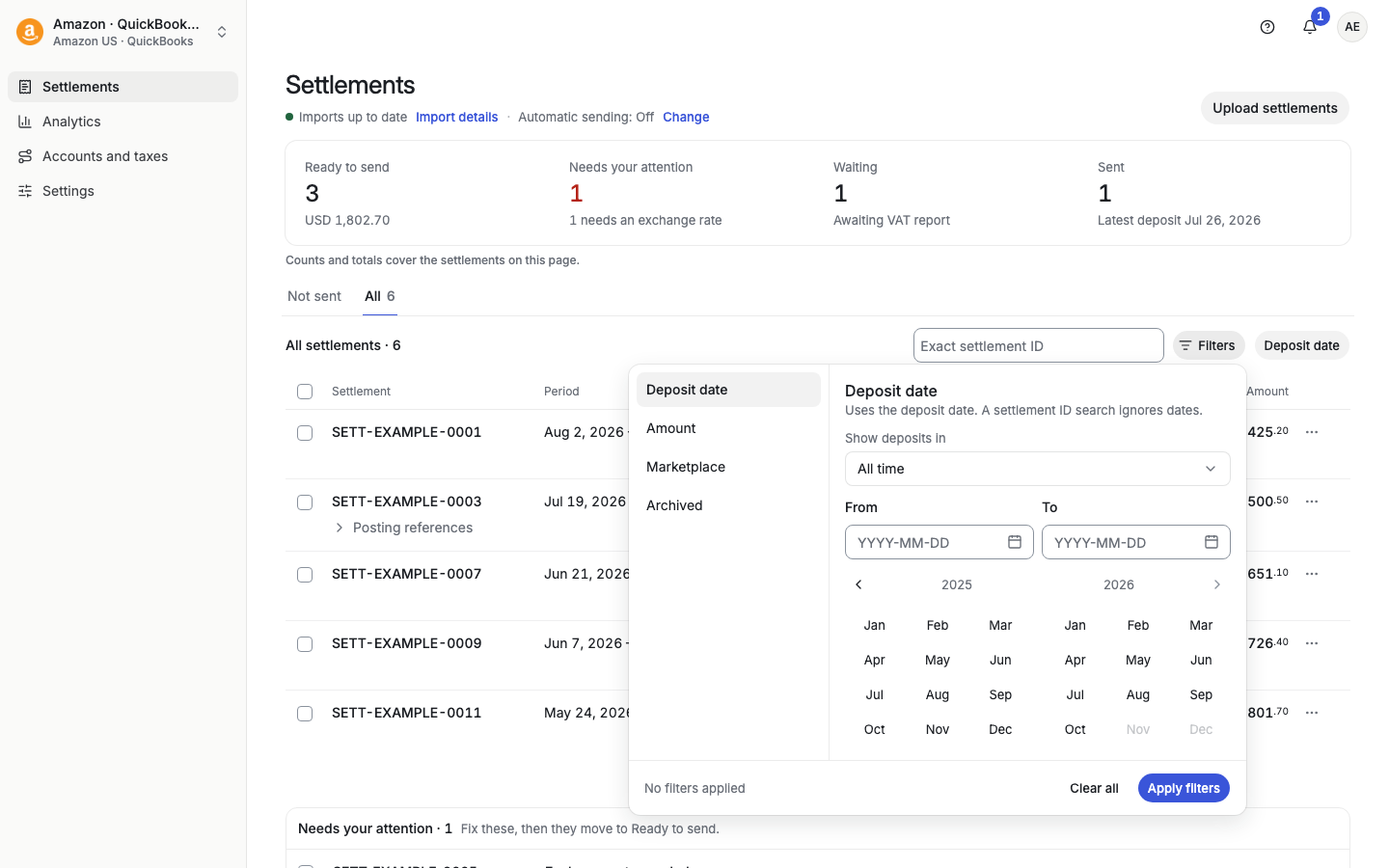Check the SETT-EXAMPLE-0007 row checkbox

pyautogui.click(x=305, y=575)
